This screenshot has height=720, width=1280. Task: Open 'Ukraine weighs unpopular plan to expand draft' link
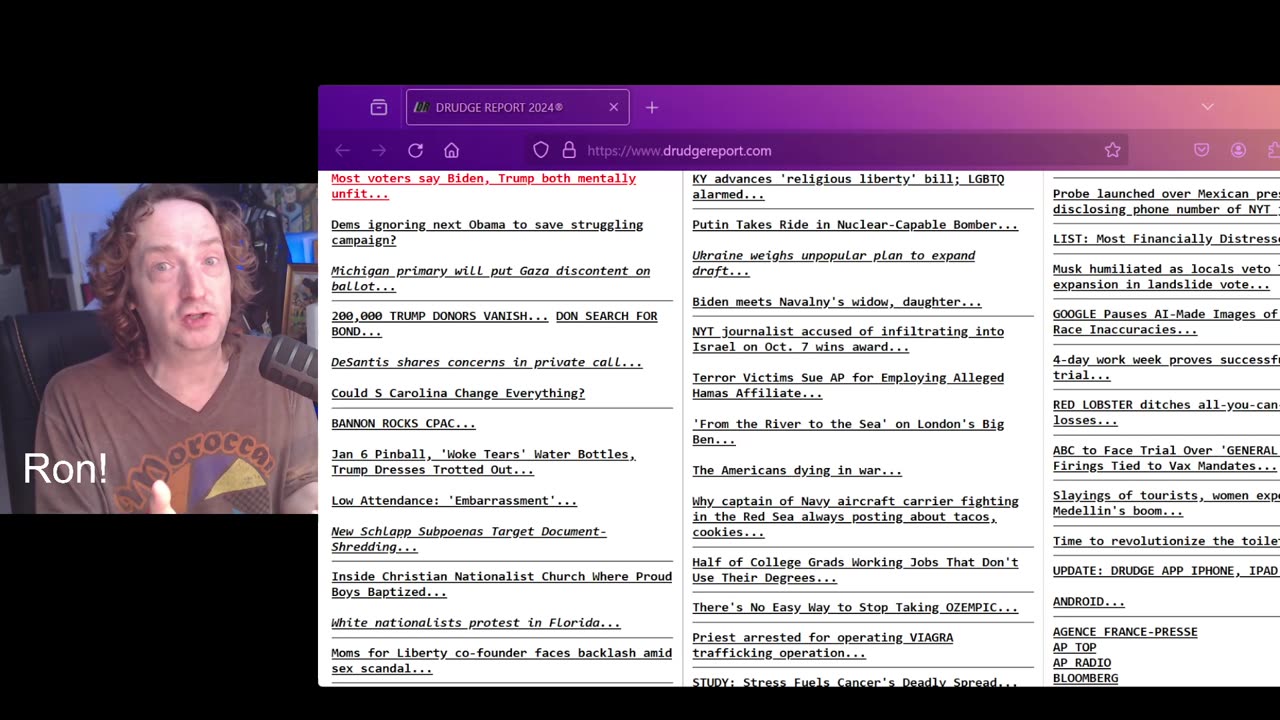[x=833, y=263]
